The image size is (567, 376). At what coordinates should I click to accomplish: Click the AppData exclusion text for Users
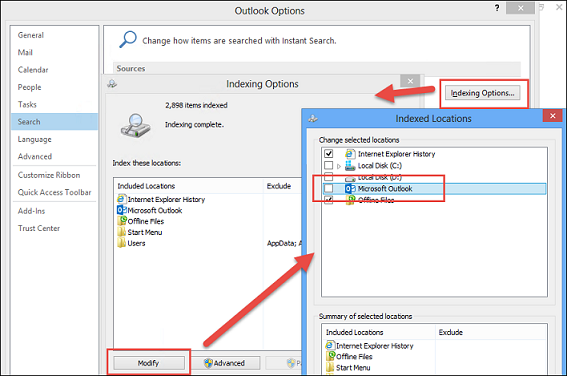coord(284,243)
